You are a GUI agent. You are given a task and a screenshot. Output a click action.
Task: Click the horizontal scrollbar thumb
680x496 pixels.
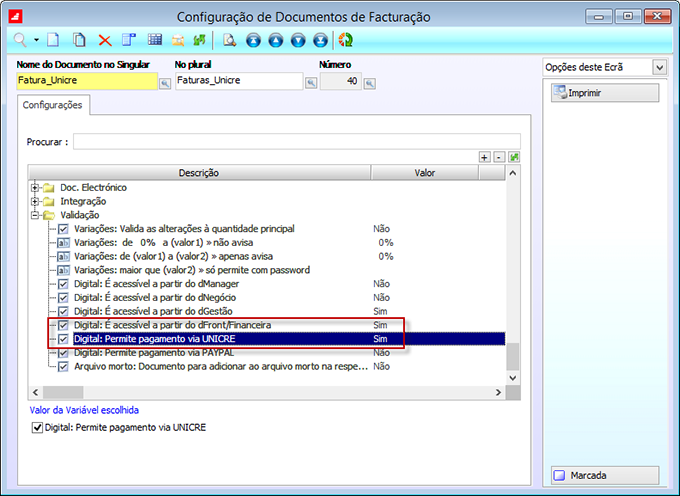(63, 392)
